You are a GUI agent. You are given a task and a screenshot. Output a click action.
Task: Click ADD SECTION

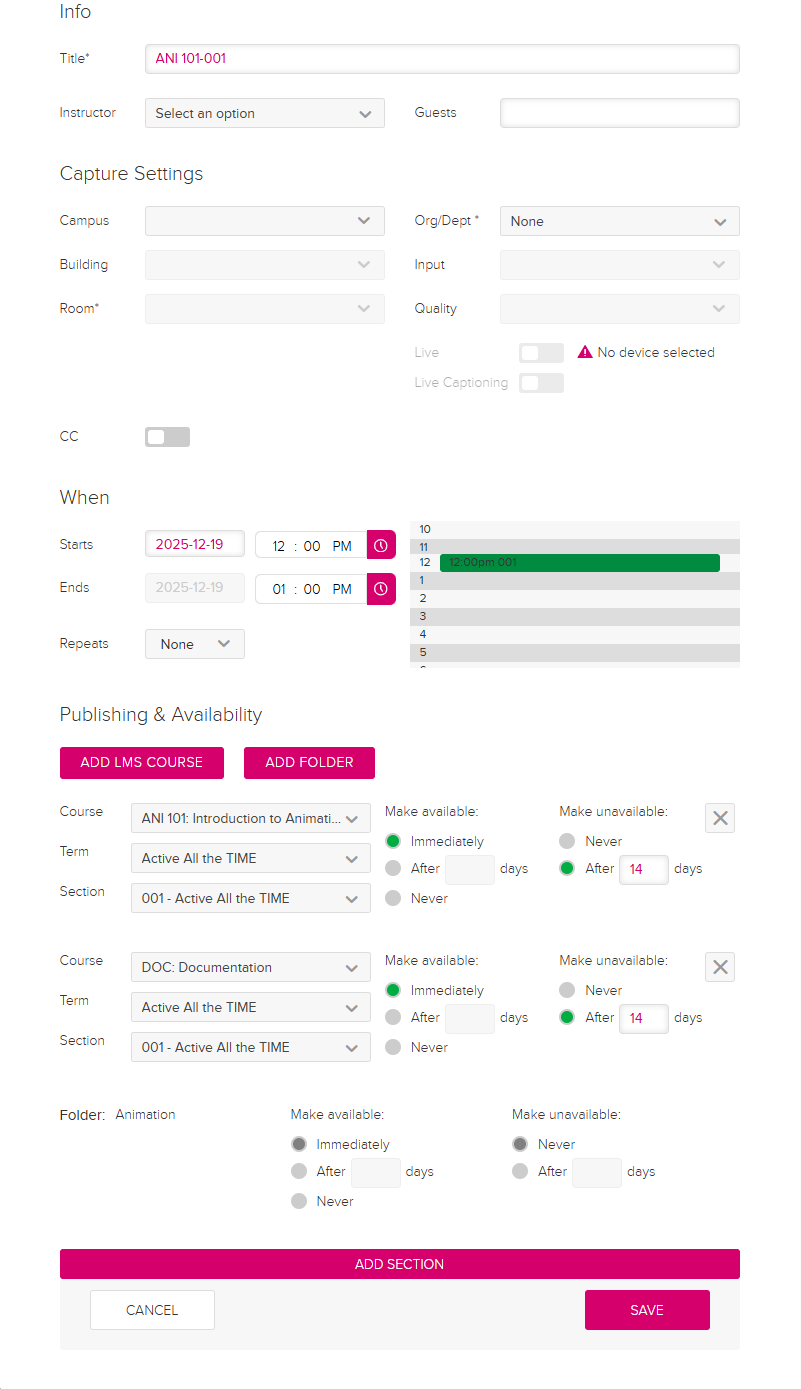[x=399, y=1263]
